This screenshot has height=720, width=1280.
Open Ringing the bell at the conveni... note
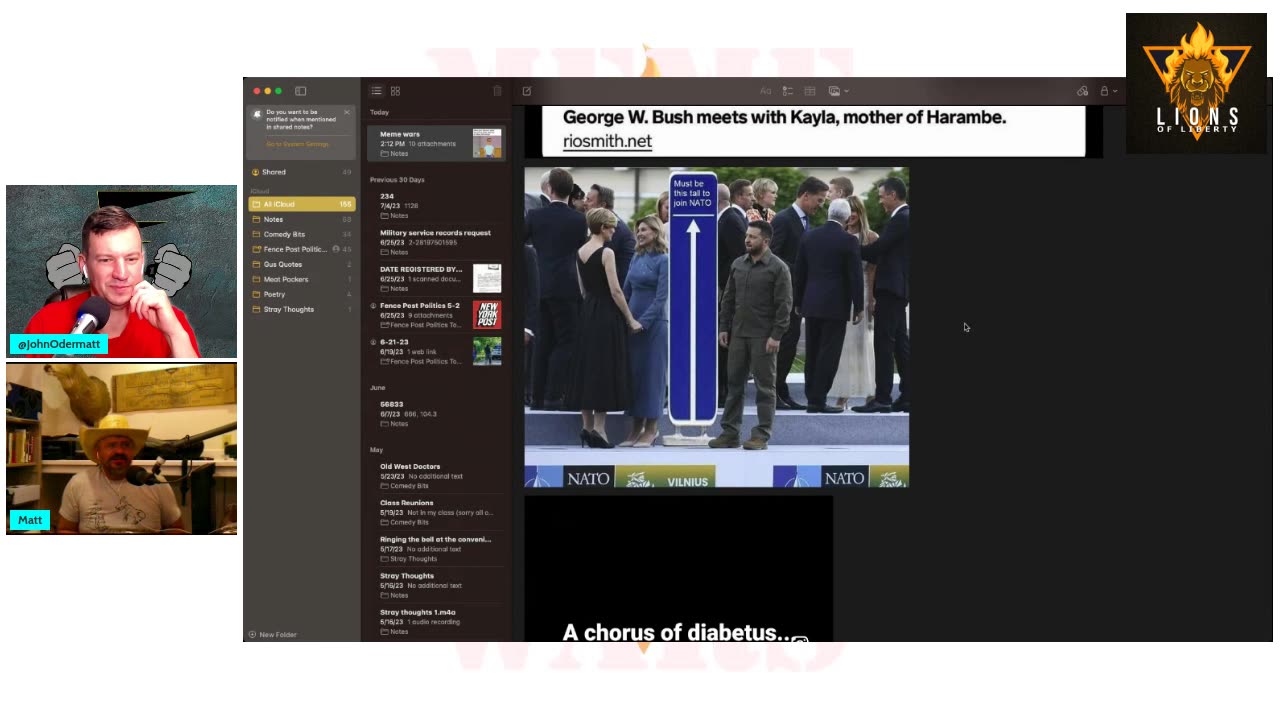tap(436, 549)
